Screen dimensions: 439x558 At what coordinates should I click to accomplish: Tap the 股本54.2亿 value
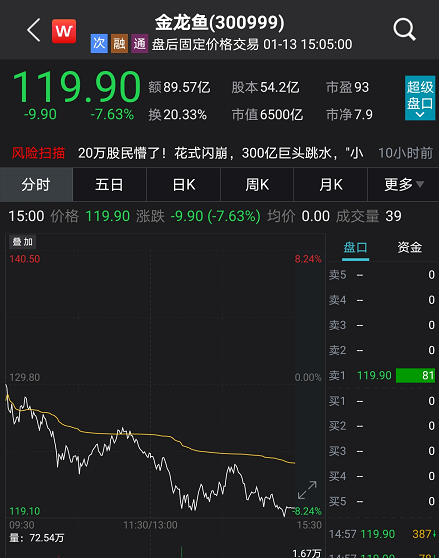(x=265, y=87)
